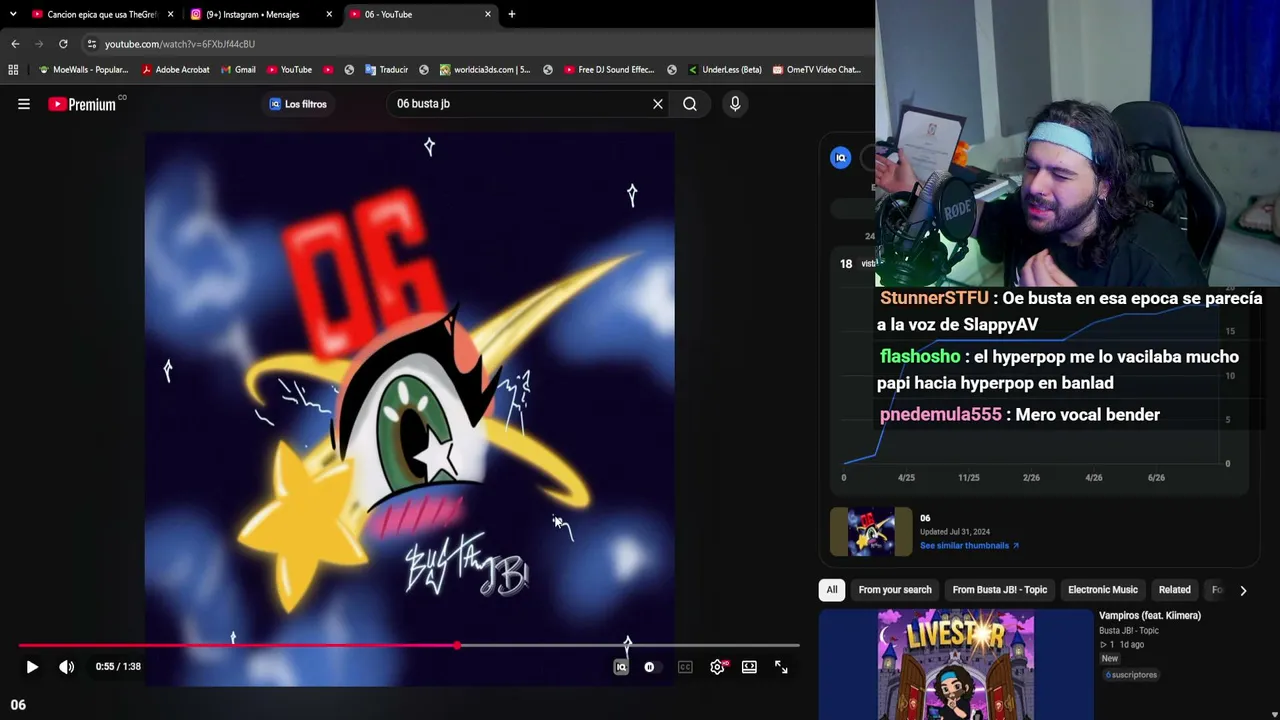The width and height of the screenshot is (1280, 720).
Task: Open the Adobe Acrobat bookmark
Action: coord(176,70)
